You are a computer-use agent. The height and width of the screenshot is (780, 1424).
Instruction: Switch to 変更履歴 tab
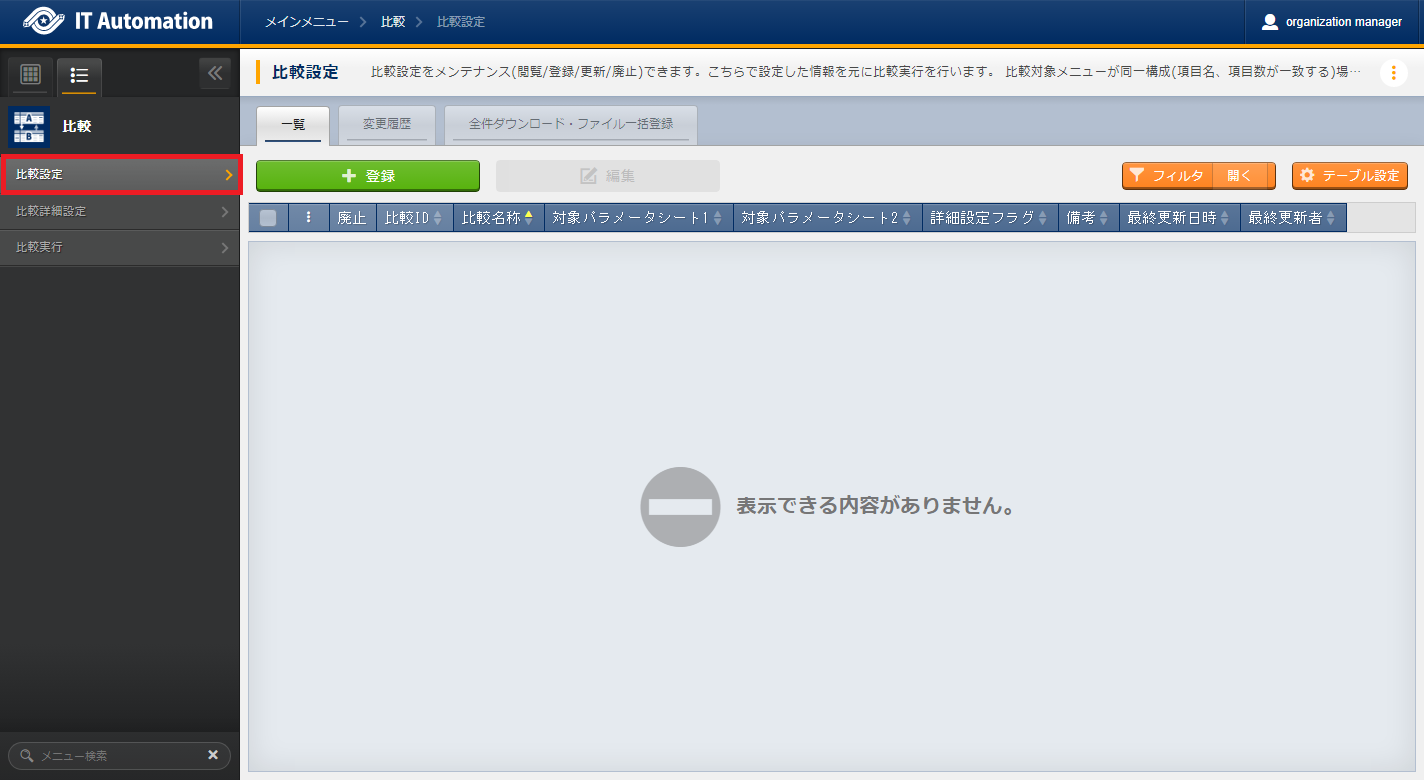tap(387, 124)
